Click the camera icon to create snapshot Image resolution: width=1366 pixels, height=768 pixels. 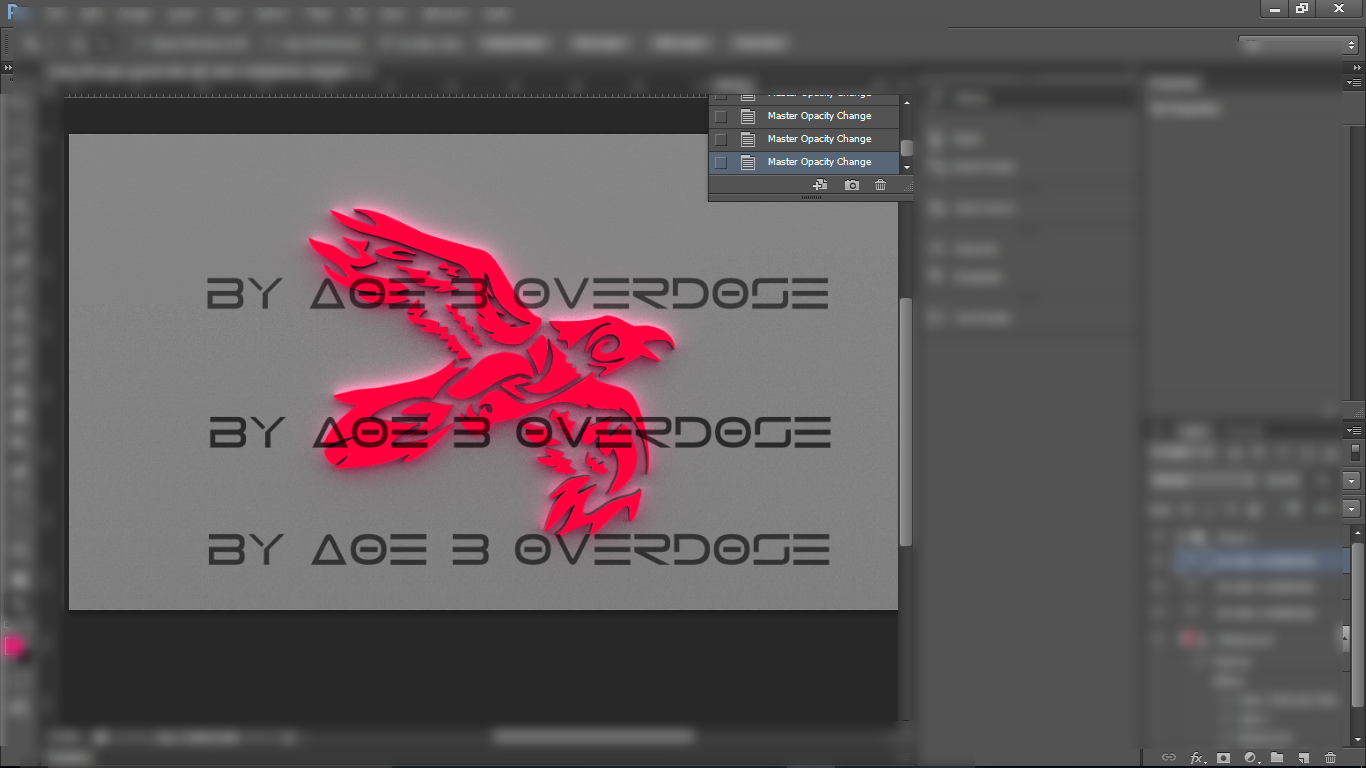pos(851,185)
